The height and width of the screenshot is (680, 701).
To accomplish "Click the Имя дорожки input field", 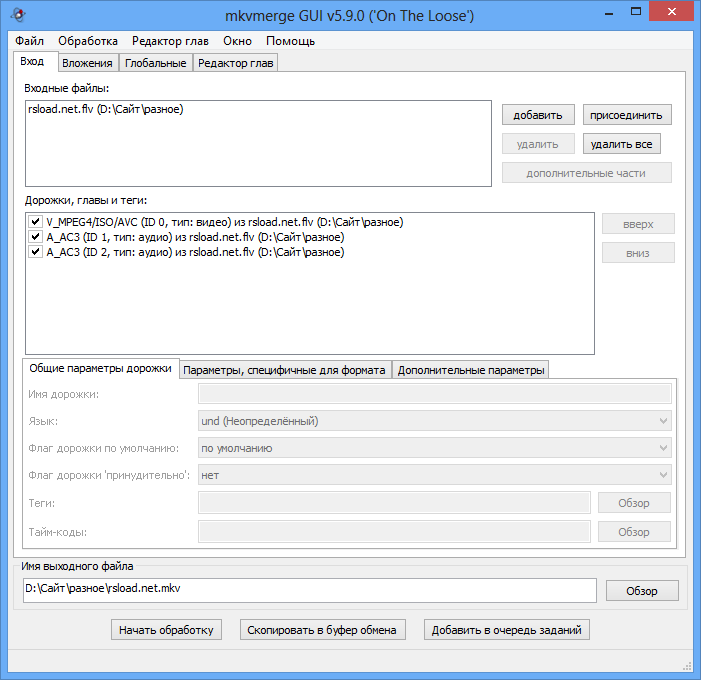I will click(435, 394).
